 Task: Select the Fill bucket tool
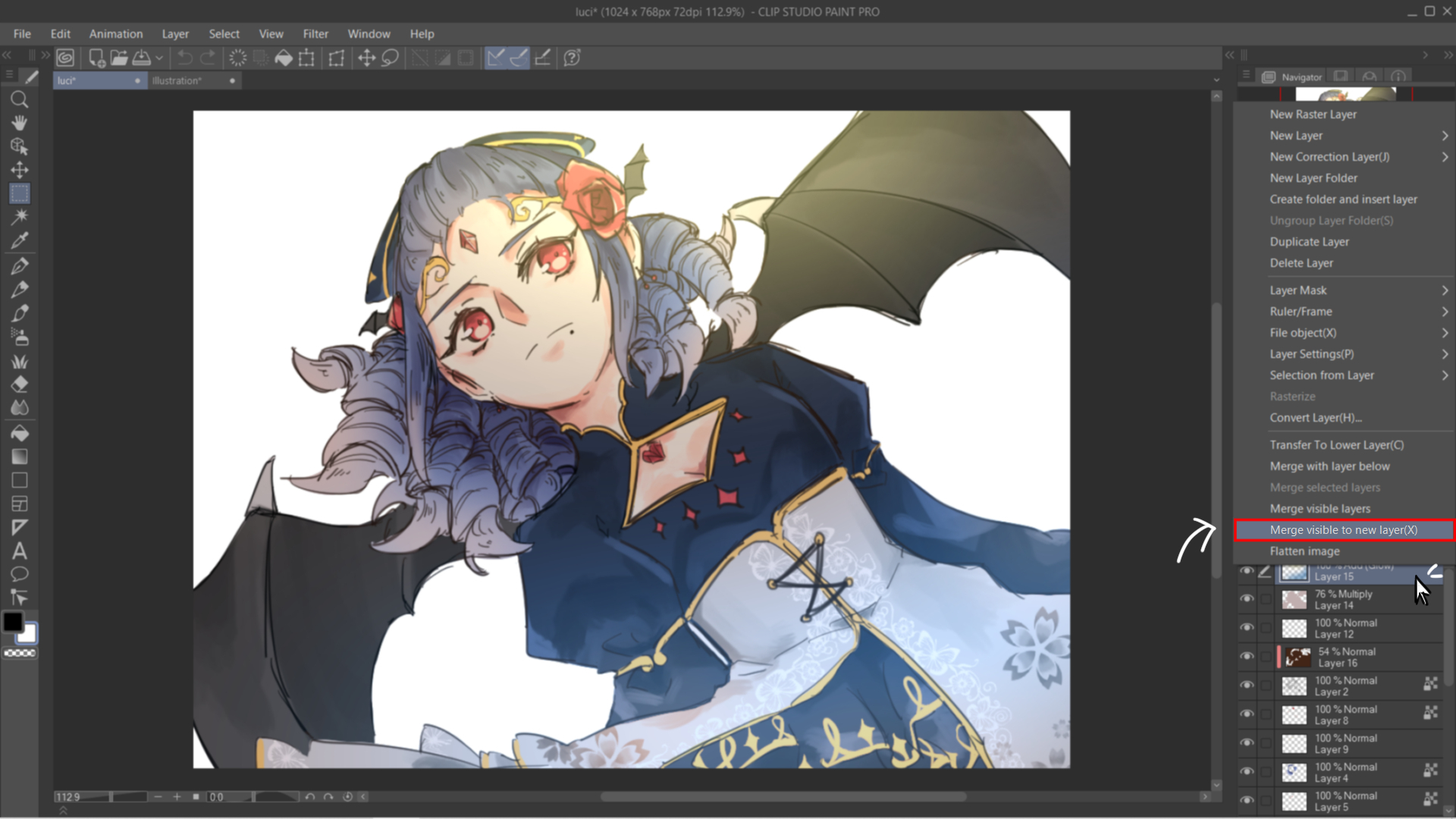pos(20,433)
